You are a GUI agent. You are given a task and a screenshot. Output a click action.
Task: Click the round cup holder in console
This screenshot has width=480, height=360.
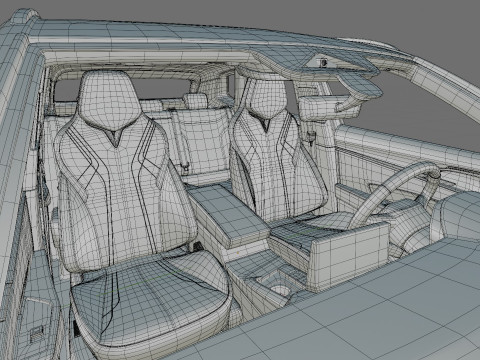tap(280, 291)
